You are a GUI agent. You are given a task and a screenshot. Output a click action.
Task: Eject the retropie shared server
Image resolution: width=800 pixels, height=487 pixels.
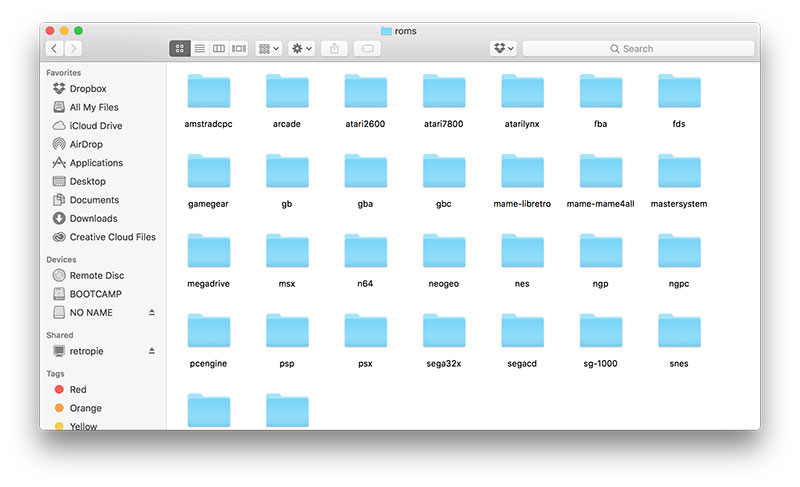[152, 351]
